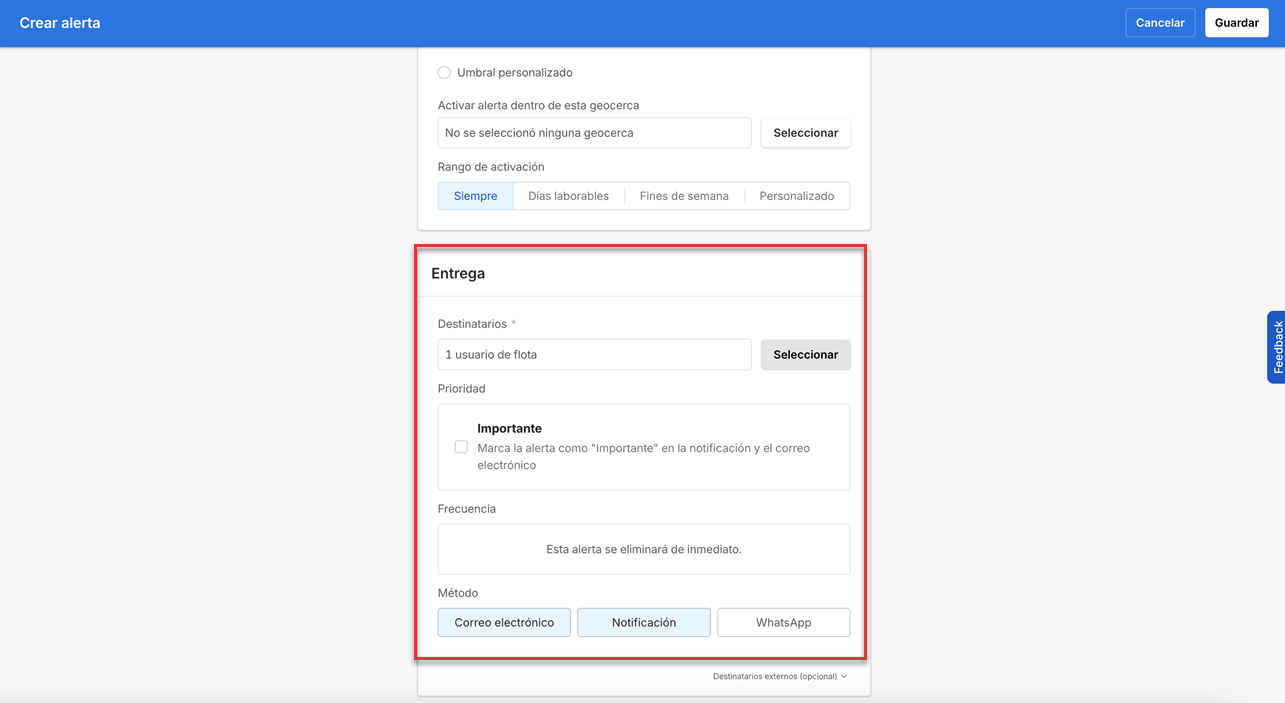Select recipients via the Seleccionar button
The image size is (1285, 703).
805,354
